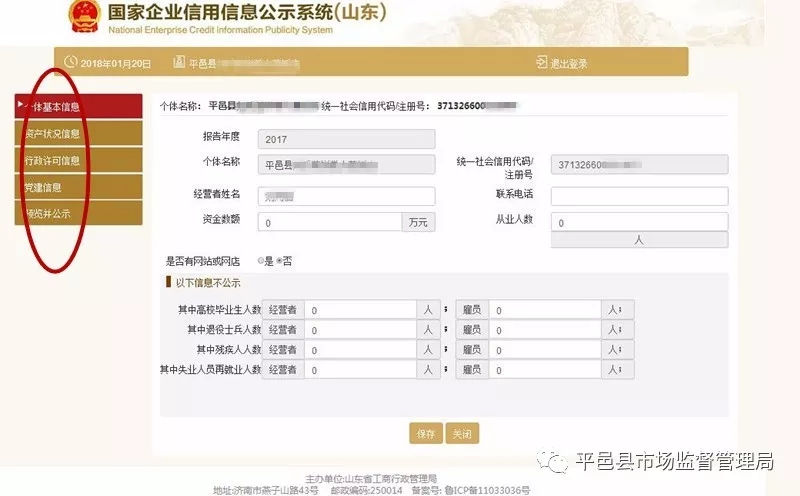Click the 退出登录 logout link

click(x=569, y=63)
